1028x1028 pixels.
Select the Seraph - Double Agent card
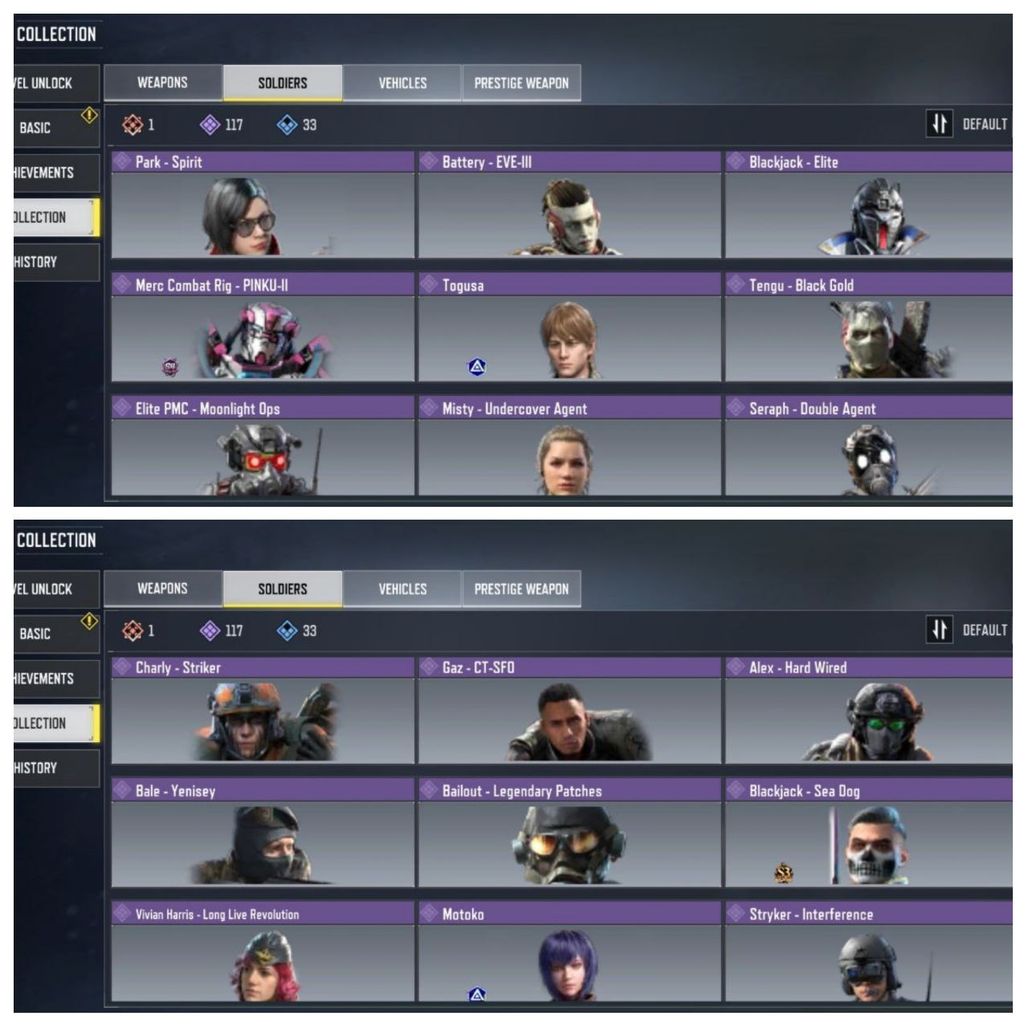pyautogui.click(x=869, y=447)
